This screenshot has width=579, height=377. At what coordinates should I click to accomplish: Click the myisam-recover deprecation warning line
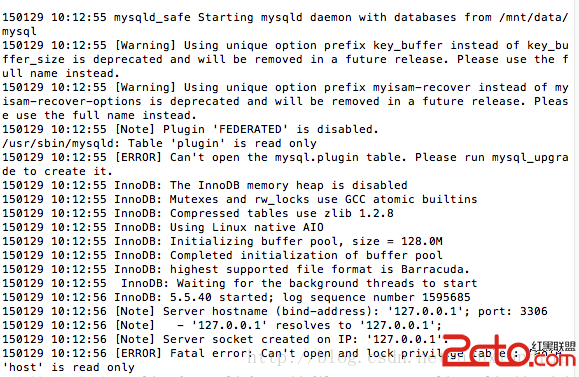pos(285,101)
